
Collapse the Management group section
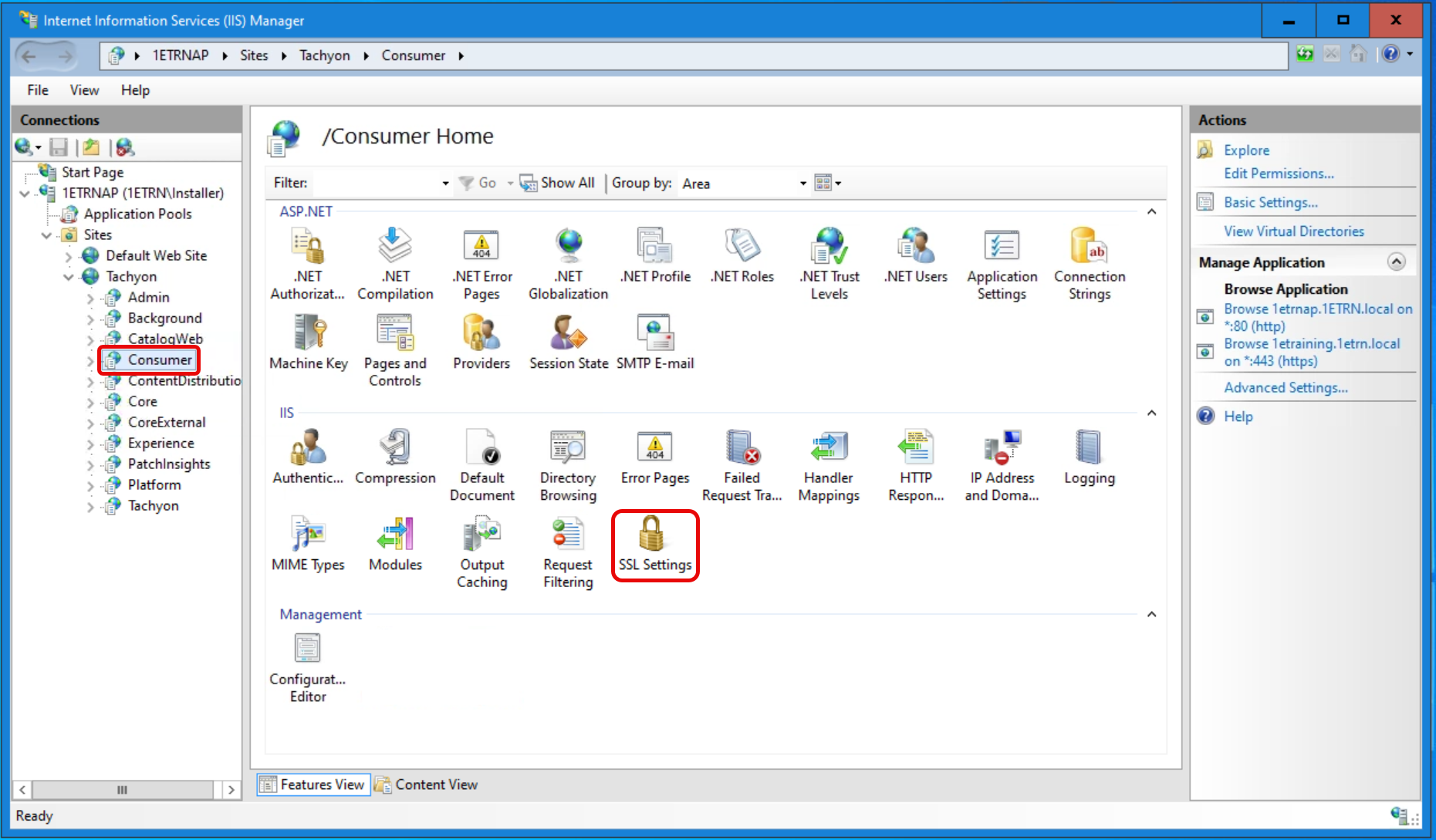click(x=1151, y=615)
